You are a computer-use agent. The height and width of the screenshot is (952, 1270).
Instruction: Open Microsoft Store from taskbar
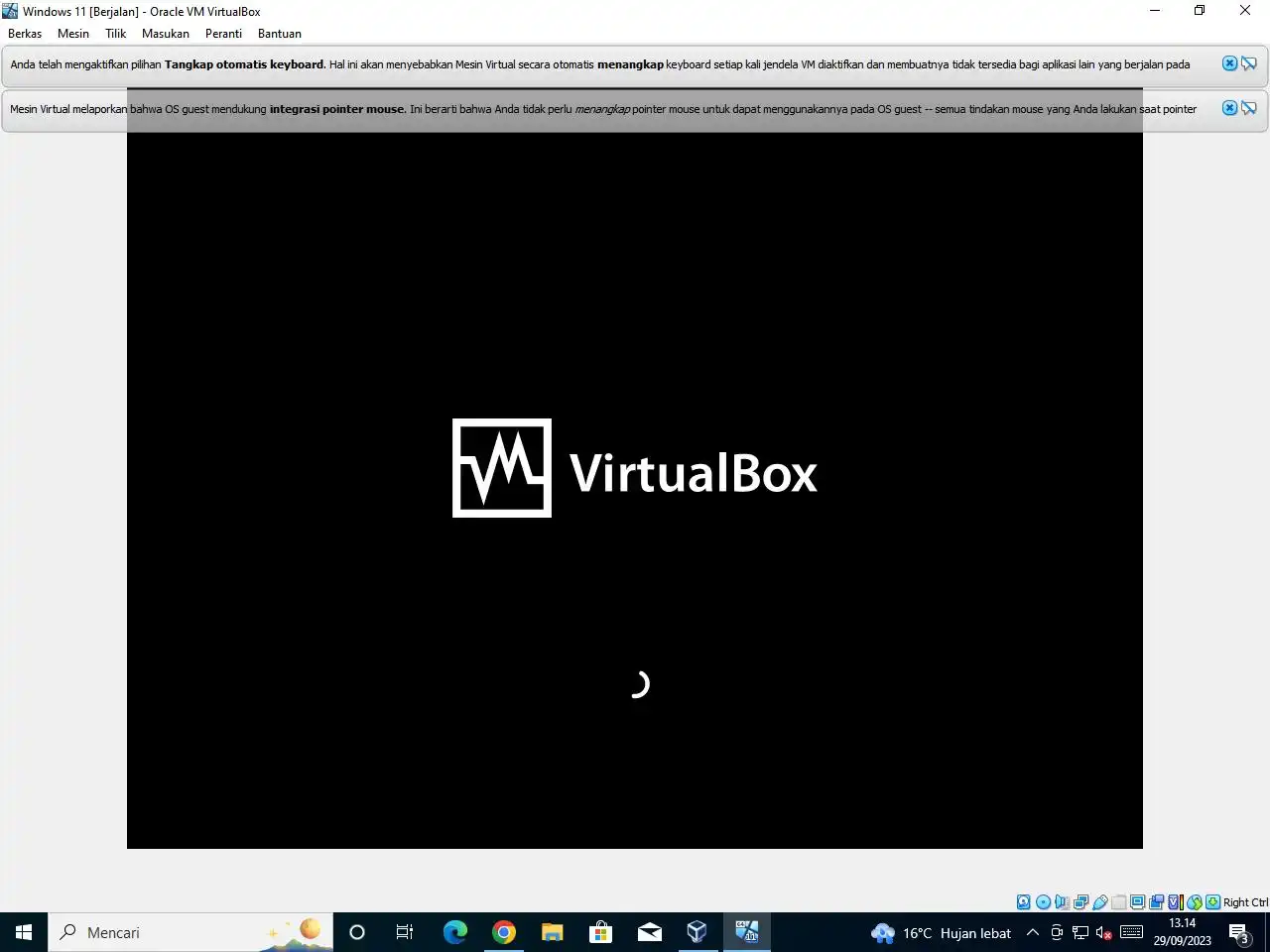[600, 932]
